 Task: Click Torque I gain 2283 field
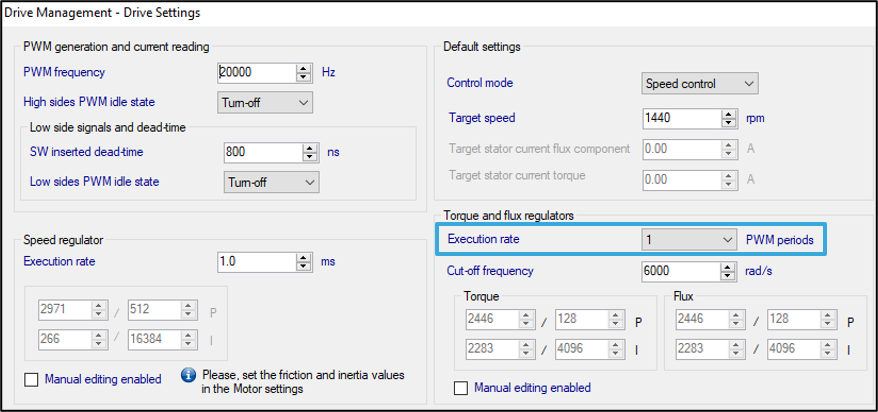click(493, 349)
